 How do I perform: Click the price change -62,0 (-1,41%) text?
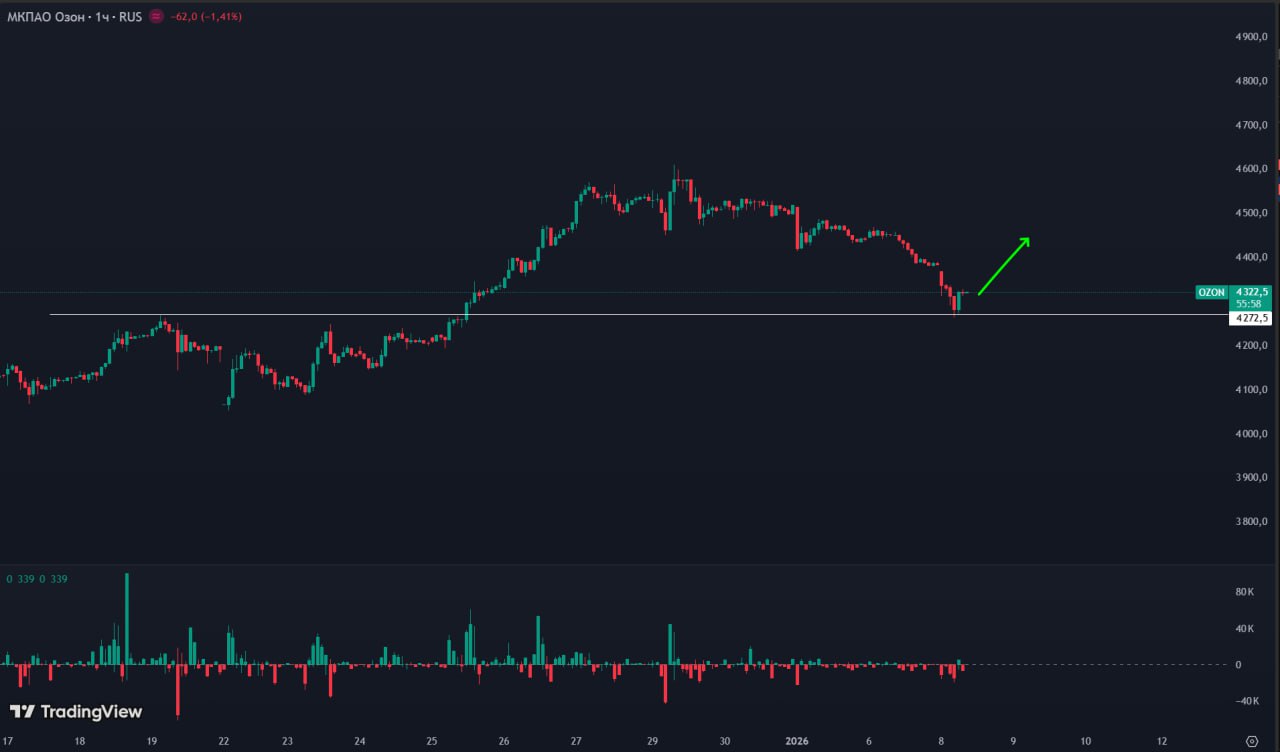coord(206,17)
